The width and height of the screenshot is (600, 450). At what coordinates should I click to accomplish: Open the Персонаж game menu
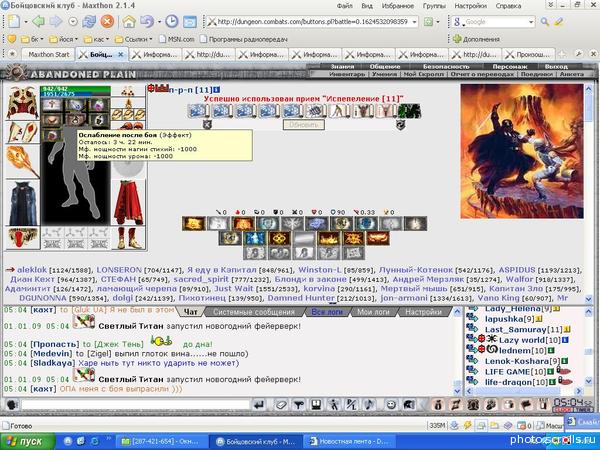tap(509, 67)
